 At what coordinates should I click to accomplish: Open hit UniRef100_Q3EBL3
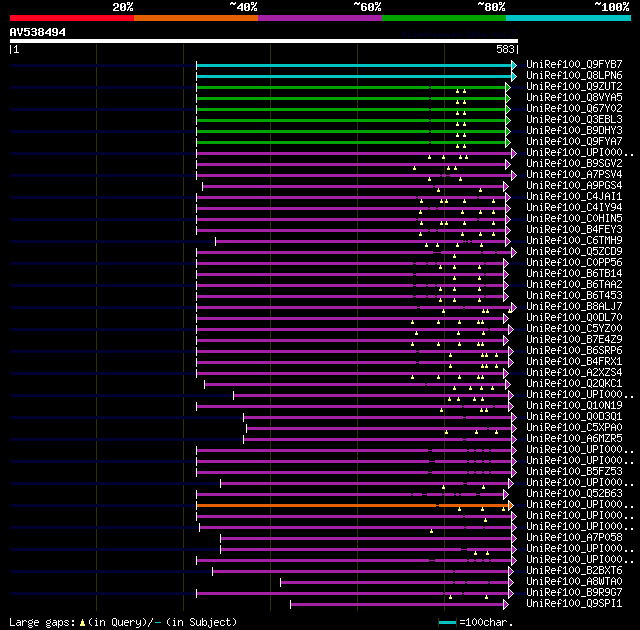pos(574,120)
